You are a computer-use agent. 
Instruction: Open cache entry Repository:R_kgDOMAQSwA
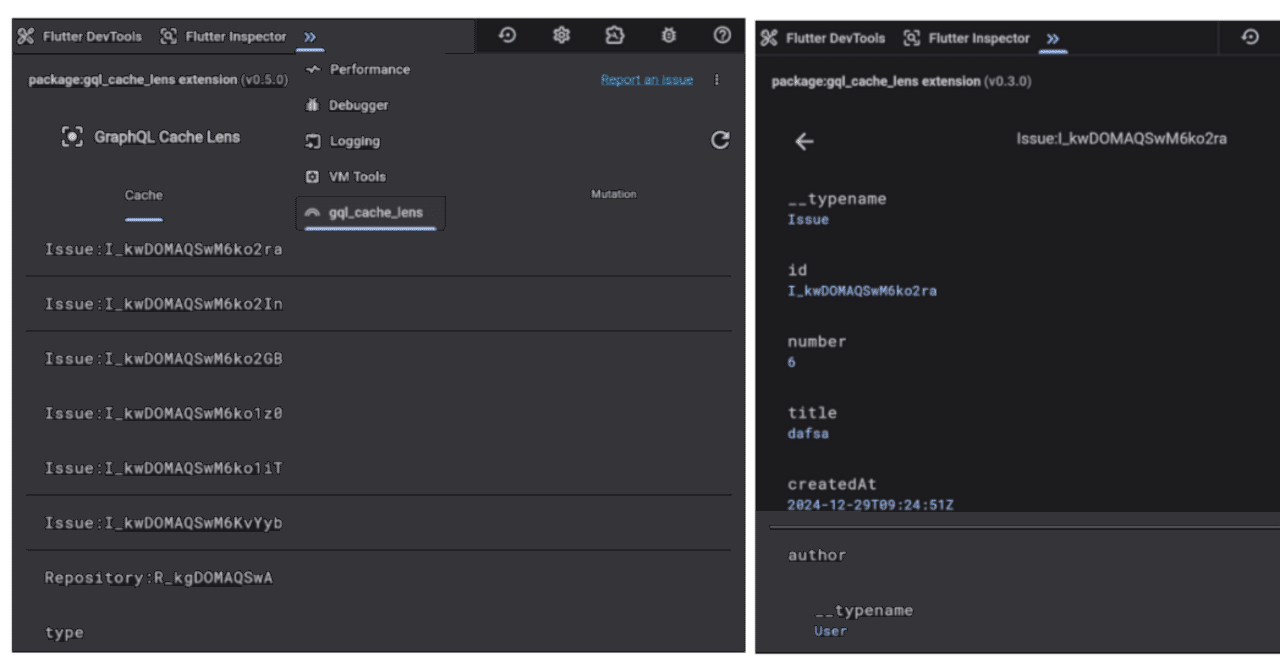(x=378, y=578)
